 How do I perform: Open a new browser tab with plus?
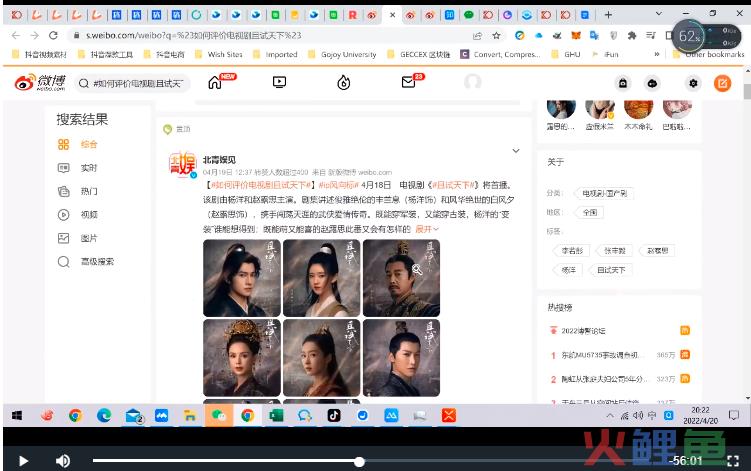[x=608, y=15]
